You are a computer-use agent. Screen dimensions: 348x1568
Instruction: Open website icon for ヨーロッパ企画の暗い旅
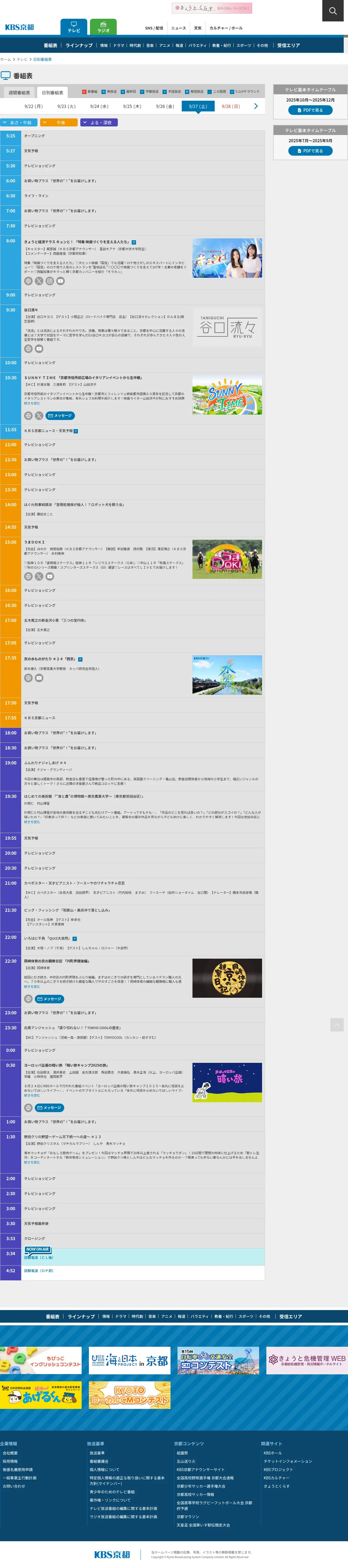pos(28,1108)
